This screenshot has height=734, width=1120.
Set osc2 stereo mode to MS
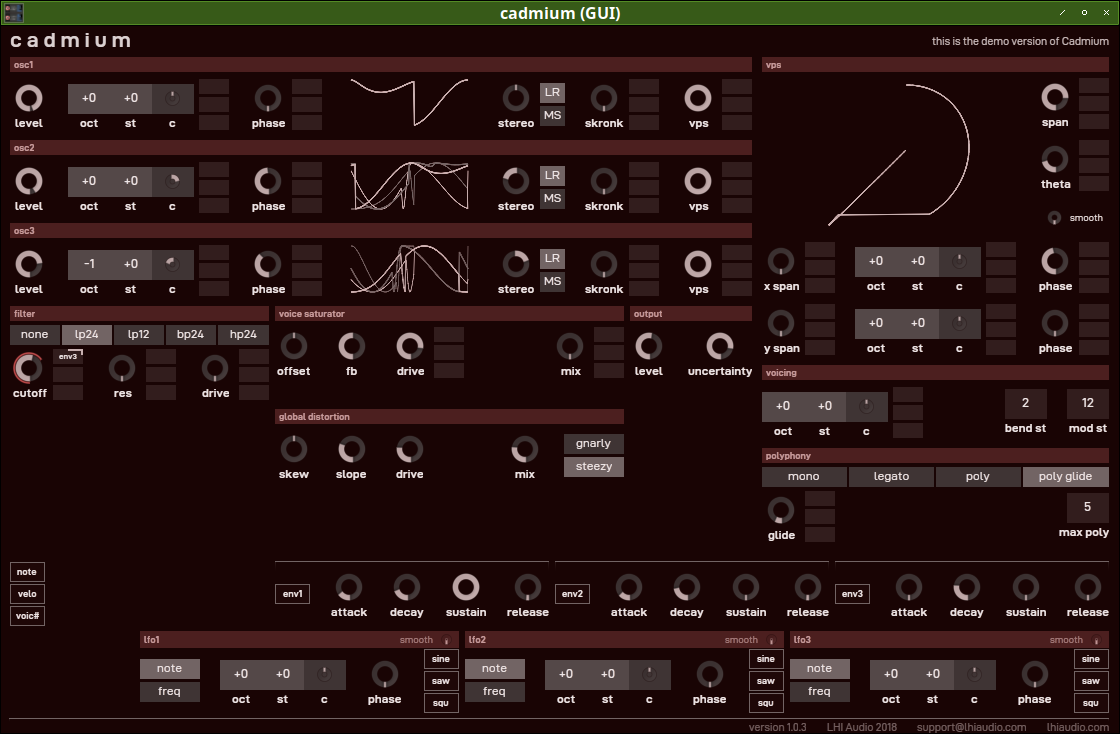point(552,198)
